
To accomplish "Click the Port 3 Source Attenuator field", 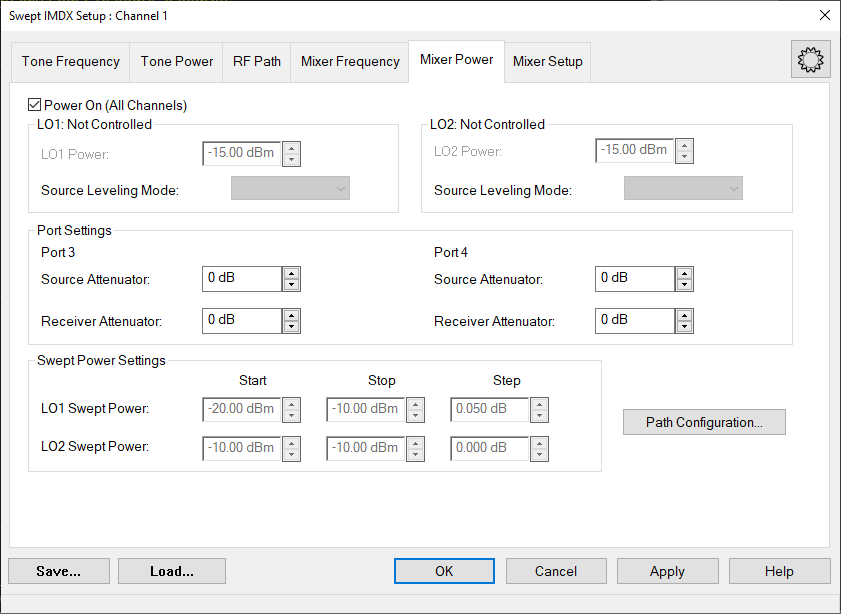I will click(x=241, y=279).
